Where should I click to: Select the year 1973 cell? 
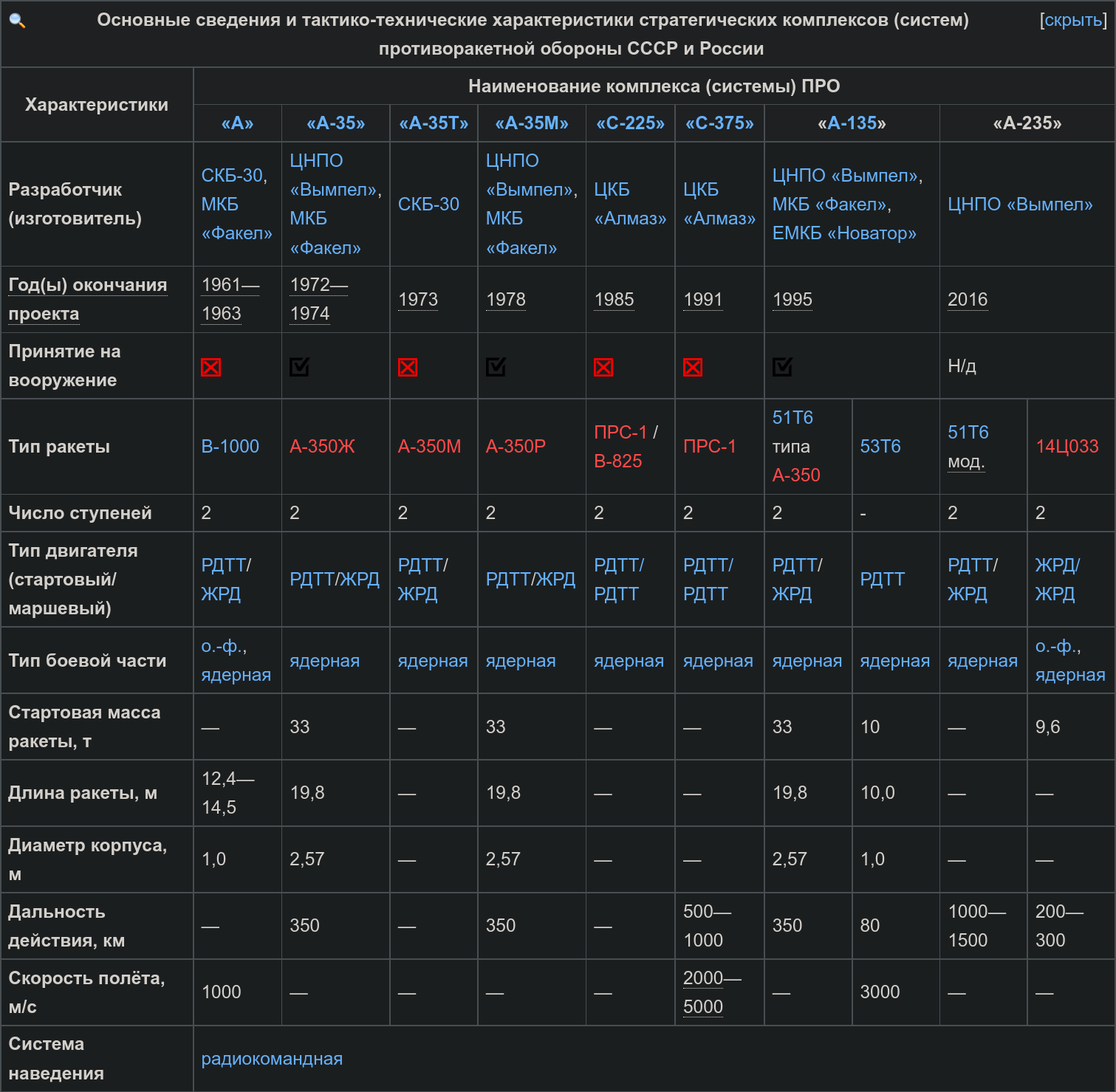pos(418,300)
